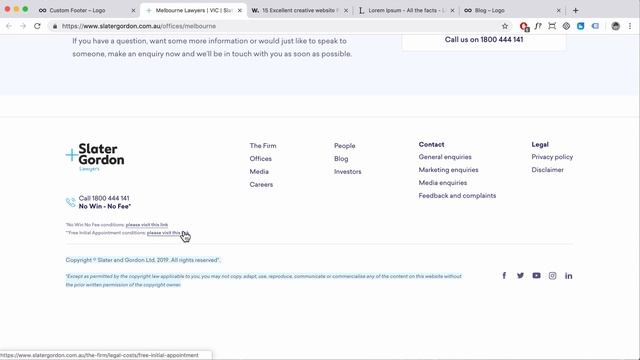This screenshot has width=640, height=360.
Task: Click No Win No Fee conditions visit link
Action: point(147,225)
